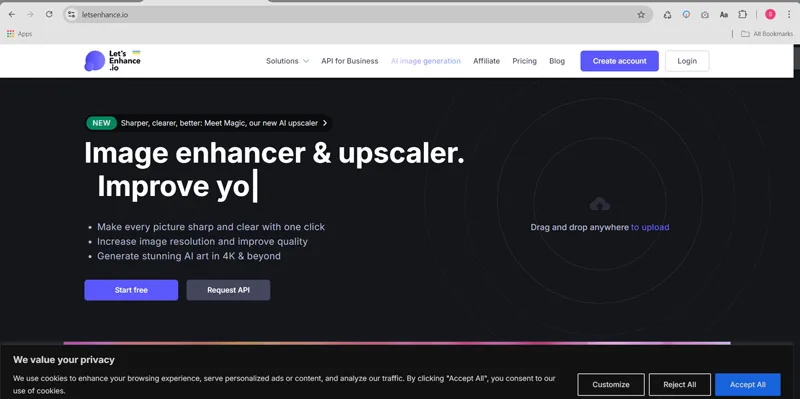Expand the Solutions dropdown menu
800x399 pixels.
click(287, 61)
